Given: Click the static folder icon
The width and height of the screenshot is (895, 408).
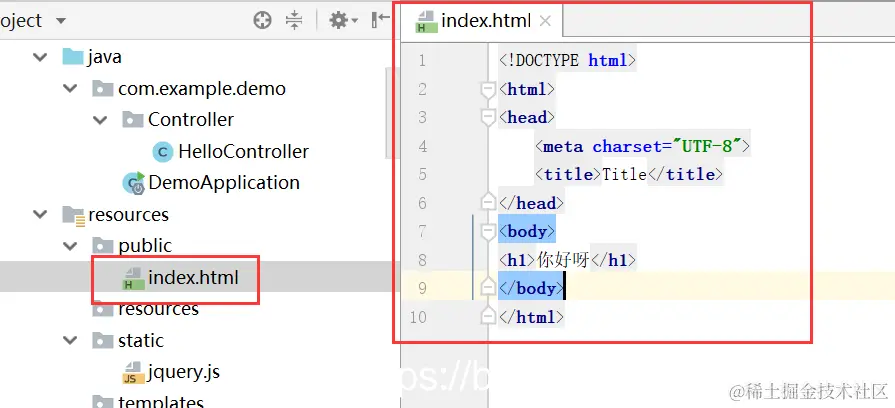Looking at the screenshot, I should tap(103, 341).
